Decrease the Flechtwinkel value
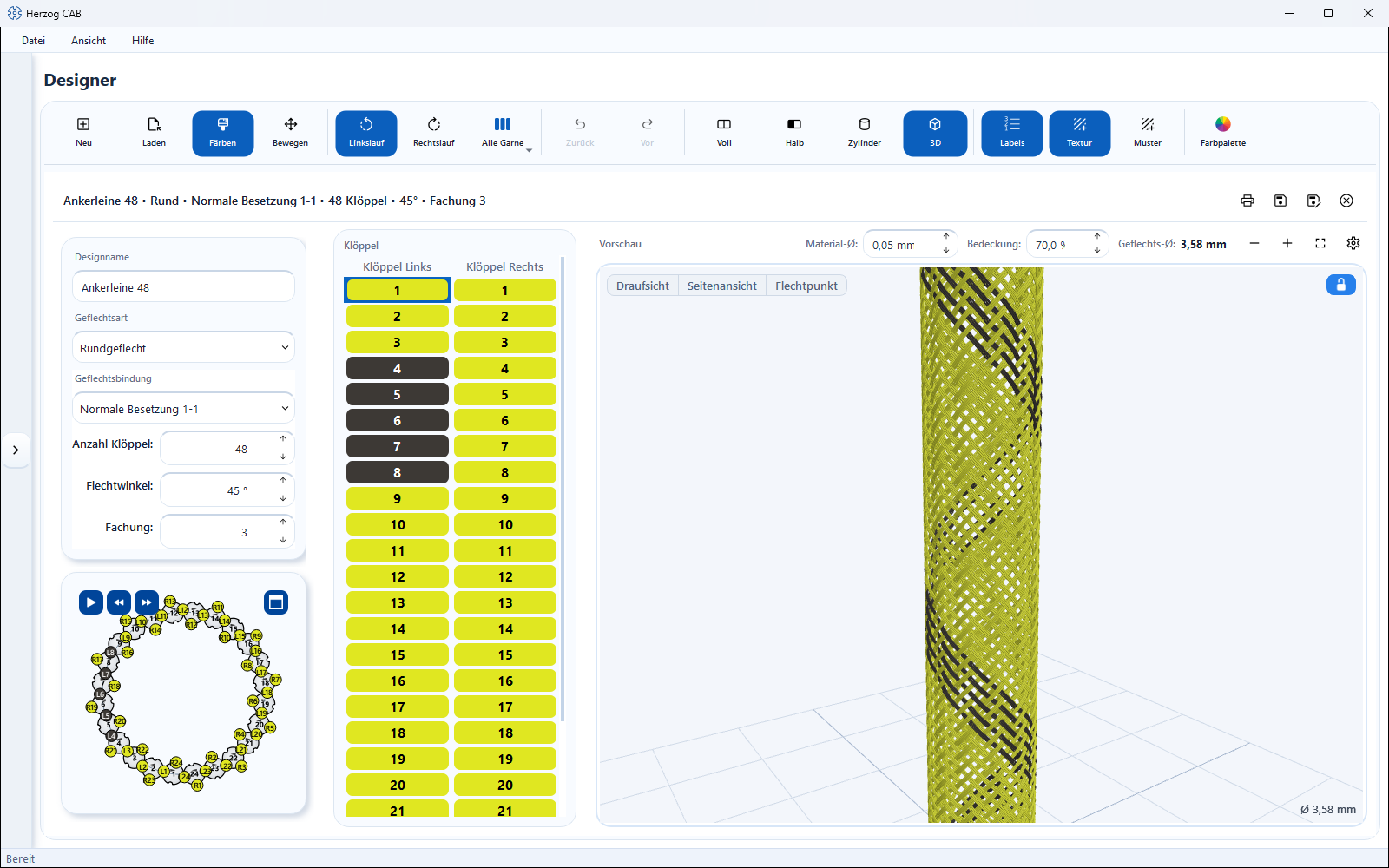Image resolution: width=1389 pixels, height=868 pixels. click(283, 498)
